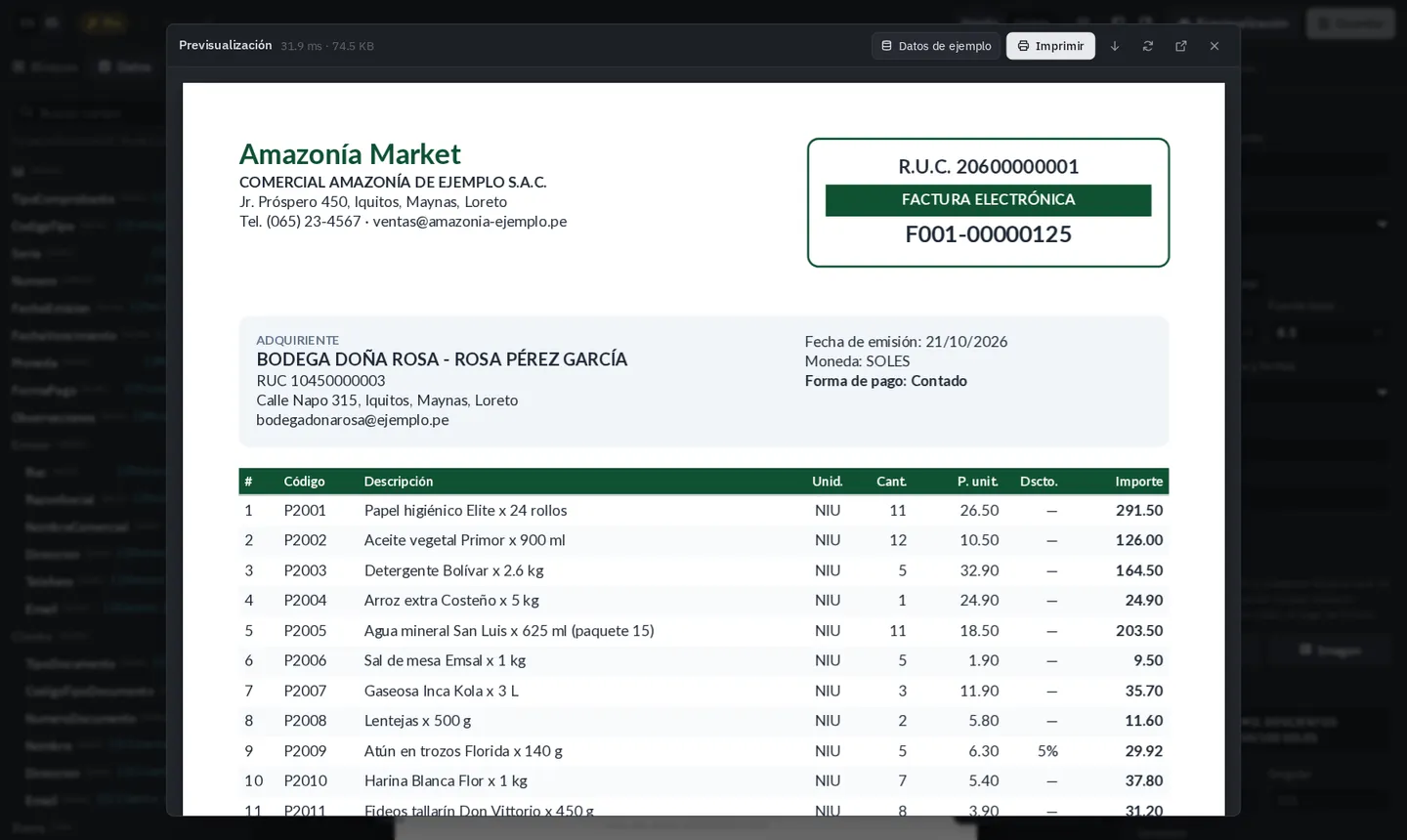The width and height of the screenshot is (1407, 840).
Task: Click the Importe column header
Action: coord(1139,482)
